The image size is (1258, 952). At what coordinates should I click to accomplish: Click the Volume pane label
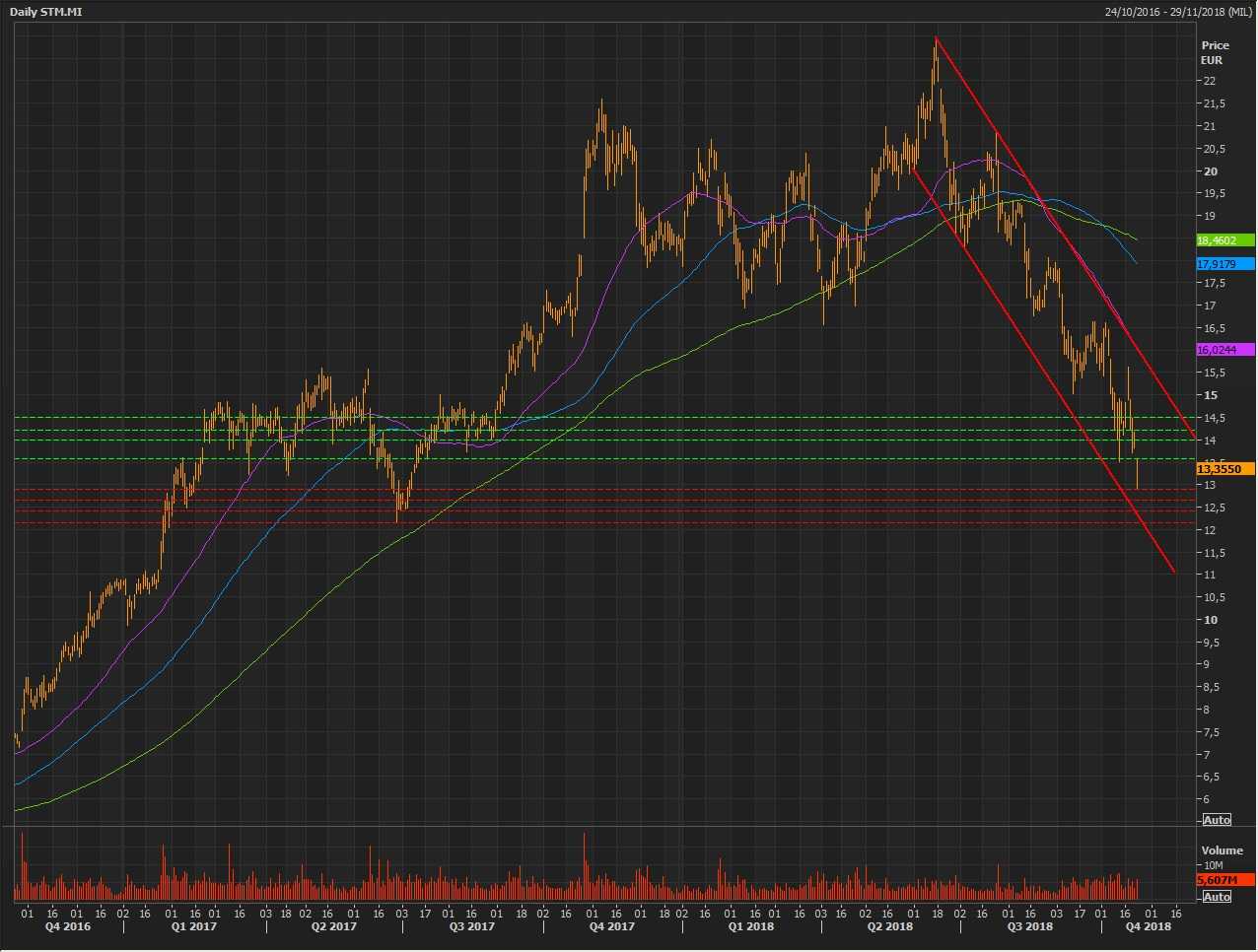[1222, 850]
